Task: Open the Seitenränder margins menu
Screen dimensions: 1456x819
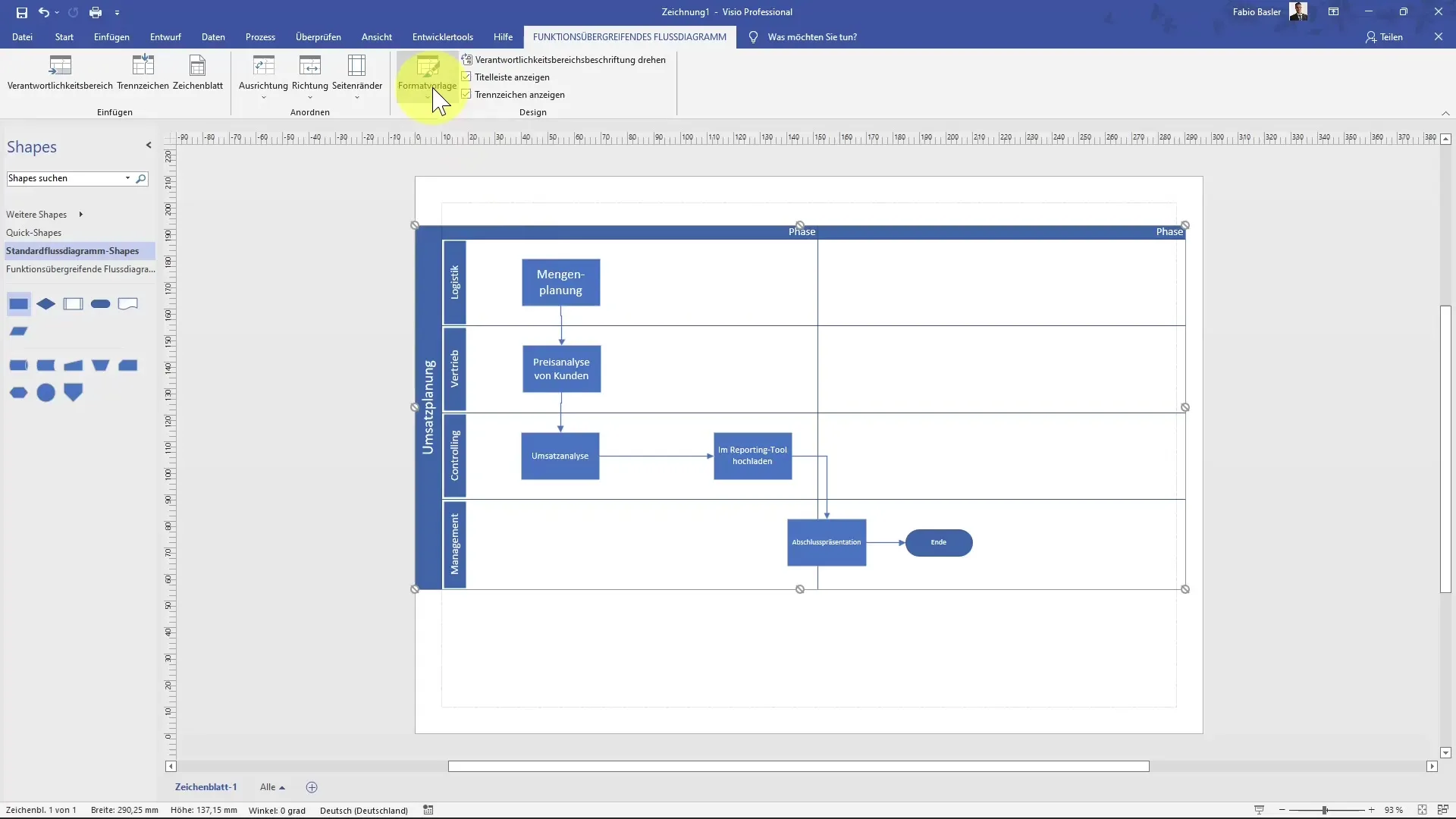Action: (357, 77)
